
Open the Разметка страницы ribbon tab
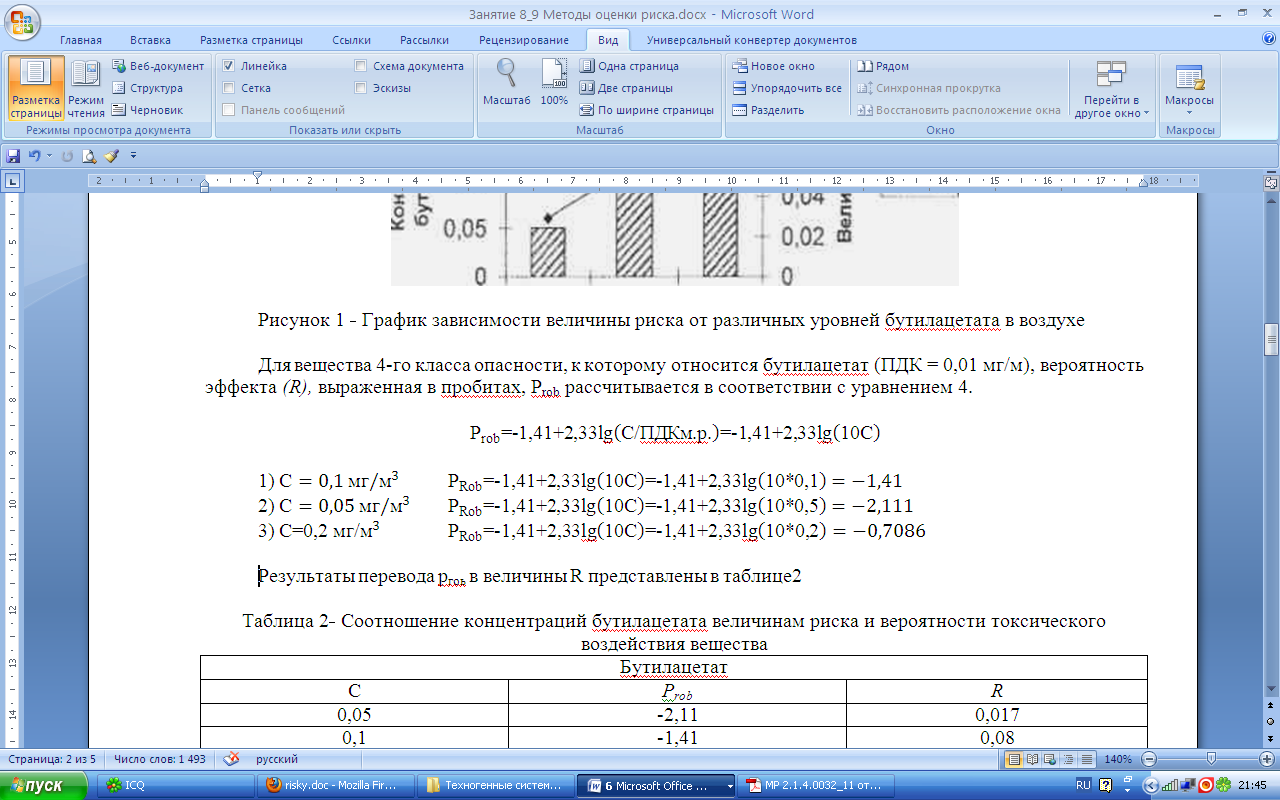point(251,40)
